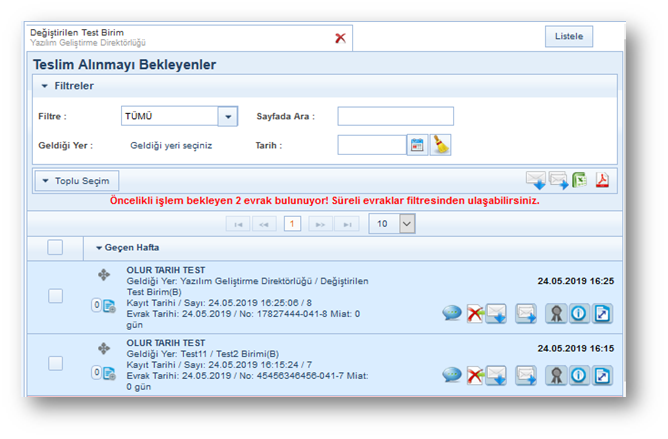The height and width of the screenshot is (439, 668).
Task: Click the speech bubble icon on the first document
Action: tap(452, 314)
